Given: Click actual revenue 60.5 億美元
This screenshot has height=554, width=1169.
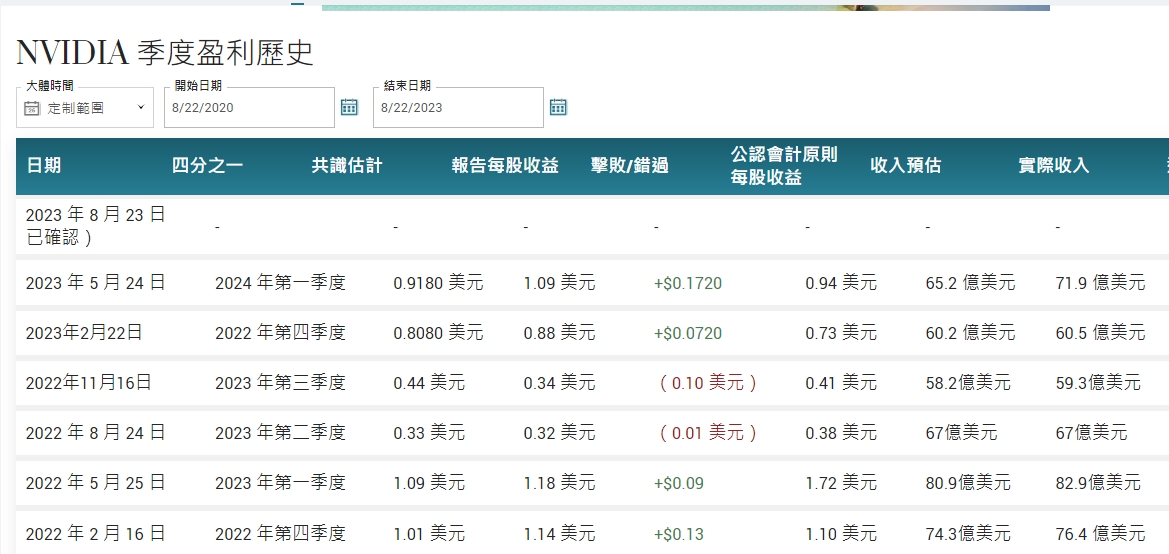Looking at the screenshot, I should pyautogui.click(x=1100, y=333).
